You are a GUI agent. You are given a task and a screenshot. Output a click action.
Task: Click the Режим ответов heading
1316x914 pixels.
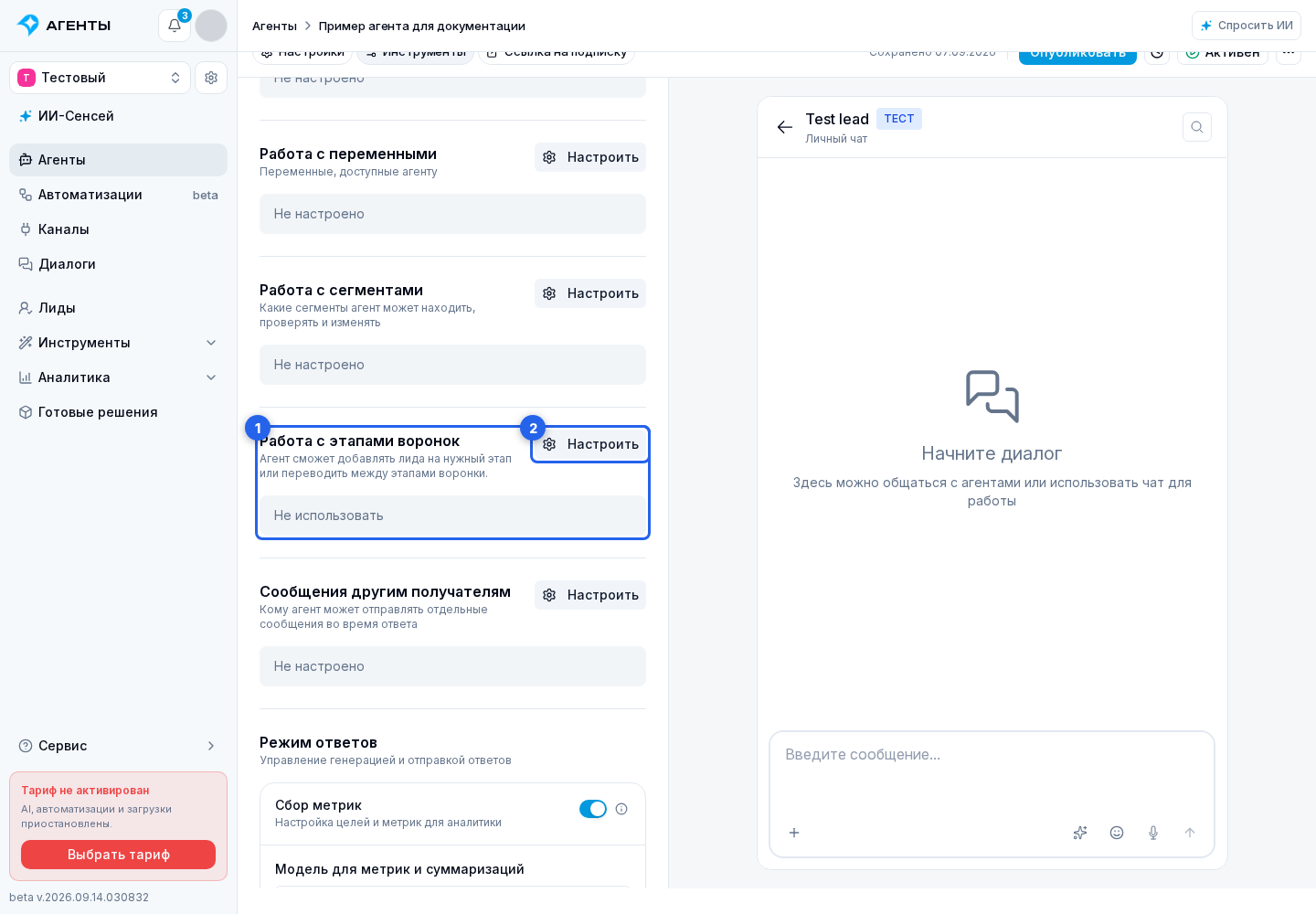tap(318, 743)
